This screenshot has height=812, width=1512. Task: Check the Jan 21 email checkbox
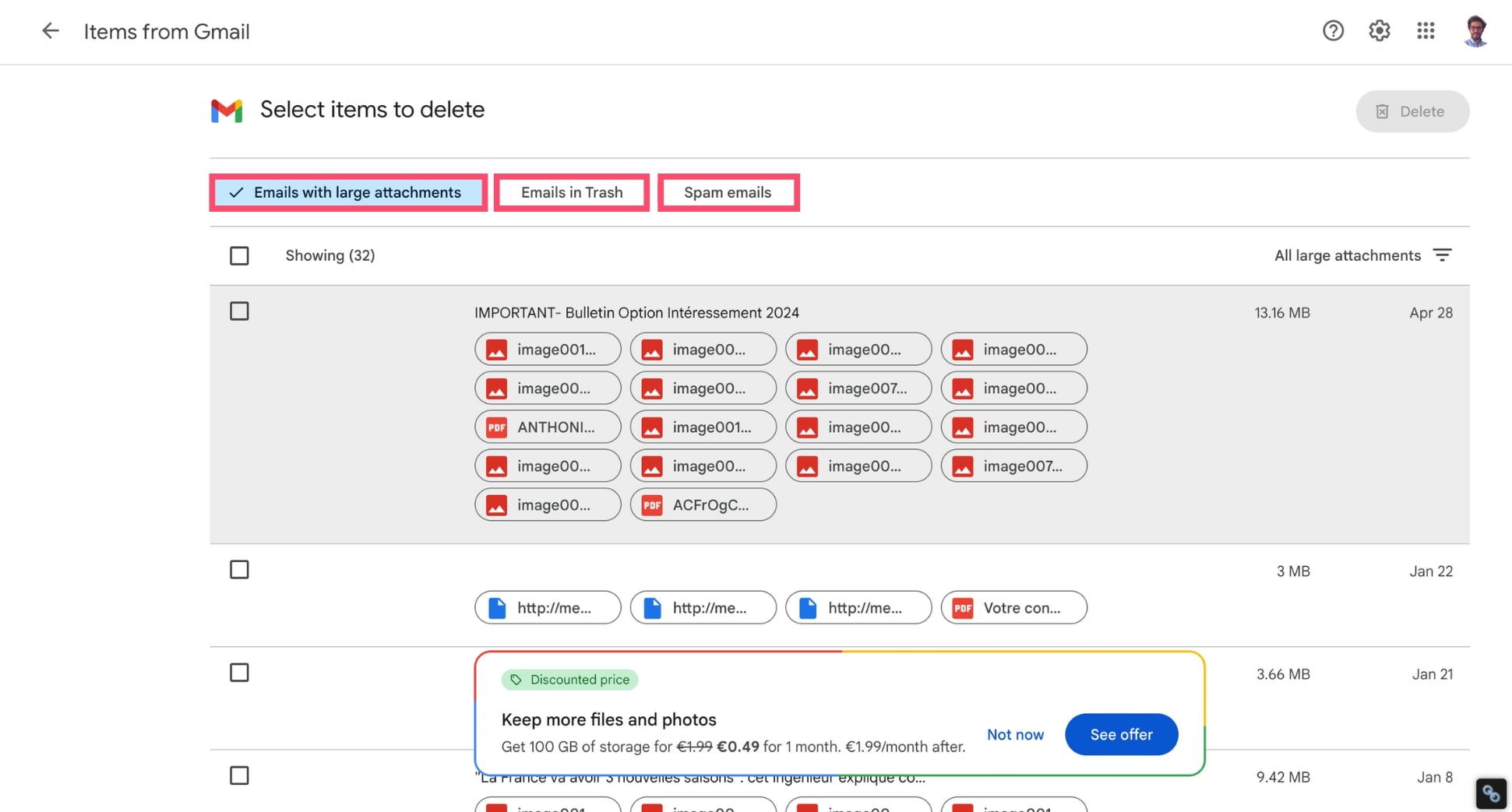click(x=239, y=673)
